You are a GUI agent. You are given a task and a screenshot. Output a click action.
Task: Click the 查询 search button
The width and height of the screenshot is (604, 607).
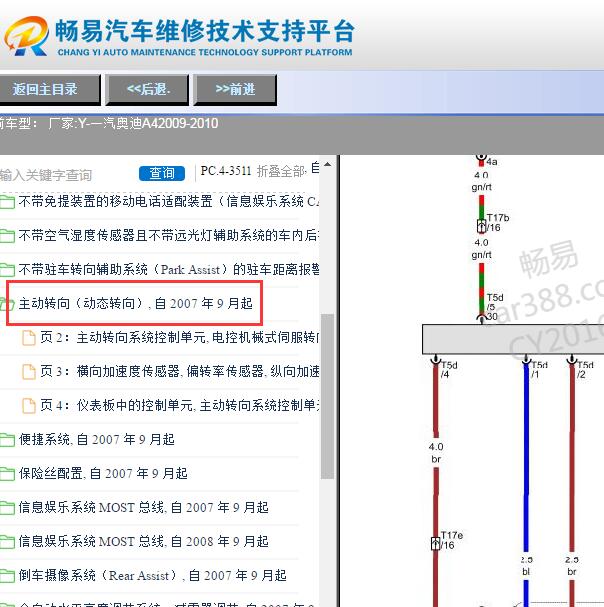[162, 173]
